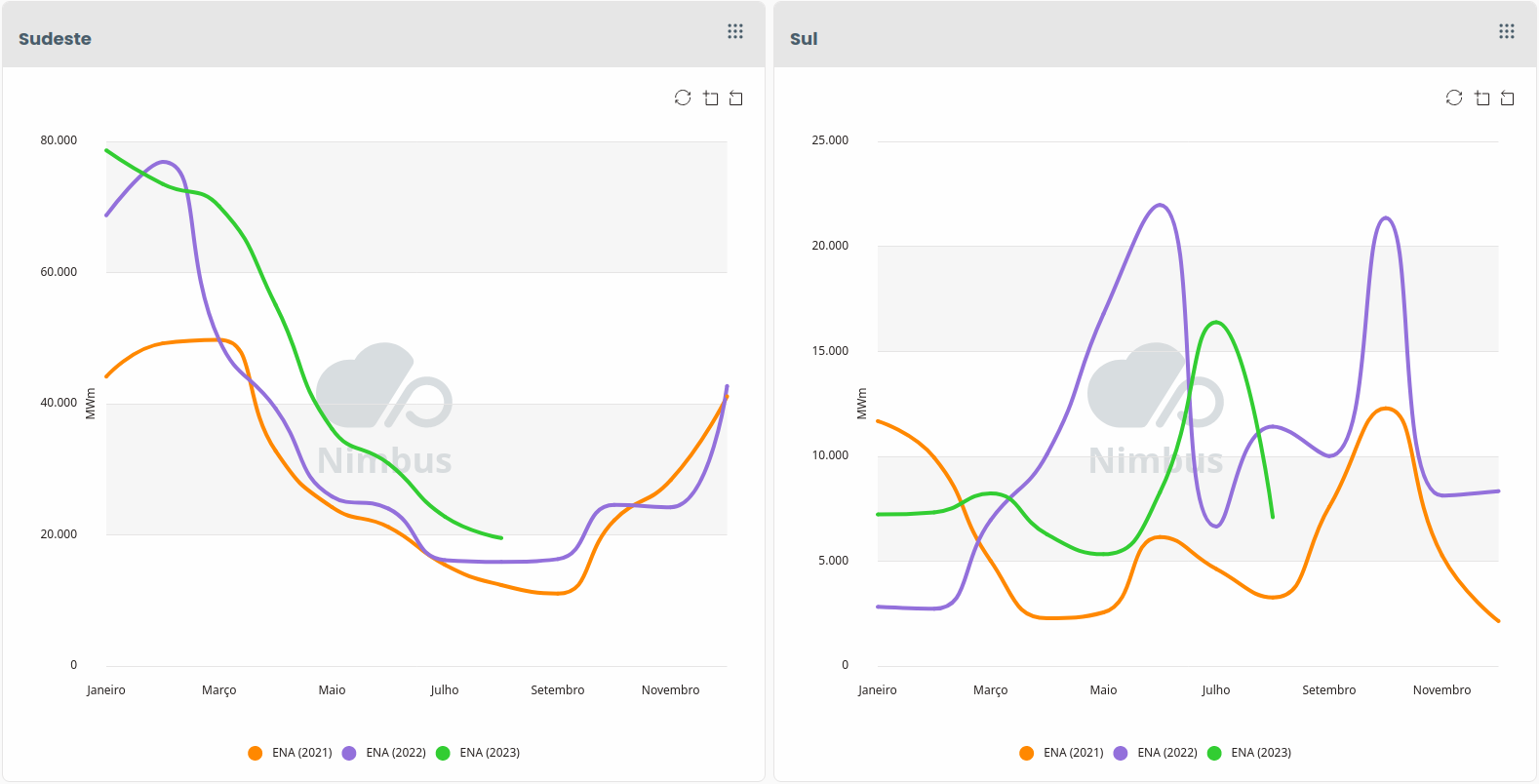The width and height of the screenshot is (1539, 784).
Task: Toggle ENA (2021) series in Sul legend
Action: (x=1062, y=753)
